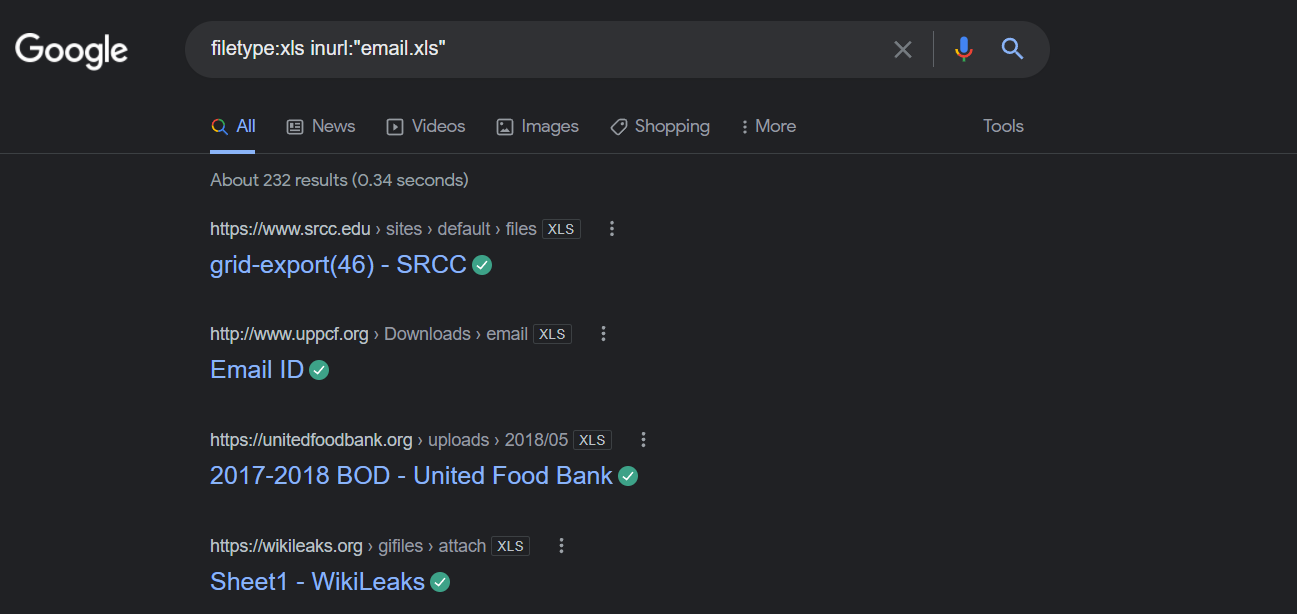Image resolution: width=1297 pixels, height=614 pixels.
Task: Click the microphone icon for voice search
Action: (x=962, y=48)
